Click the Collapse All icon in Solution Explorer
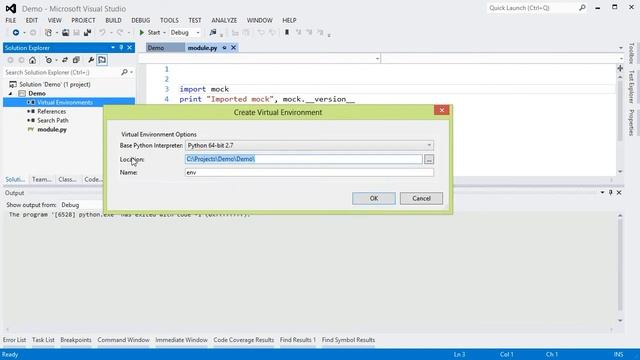 pos(76,60)
